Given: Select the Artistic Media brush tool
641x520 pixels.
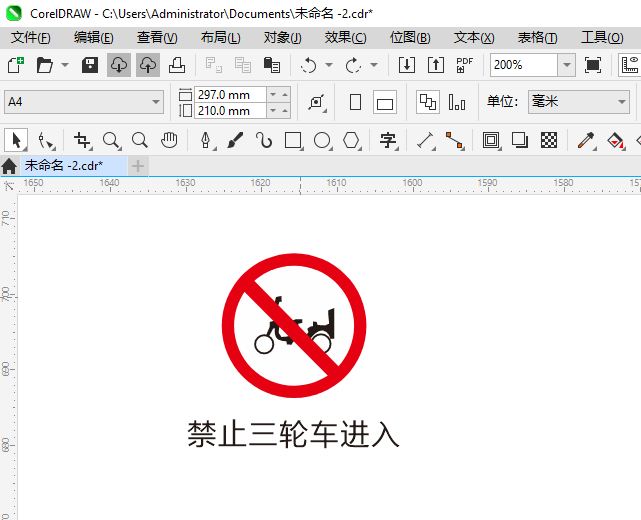Looking at the screenshot, I should 235,141.
